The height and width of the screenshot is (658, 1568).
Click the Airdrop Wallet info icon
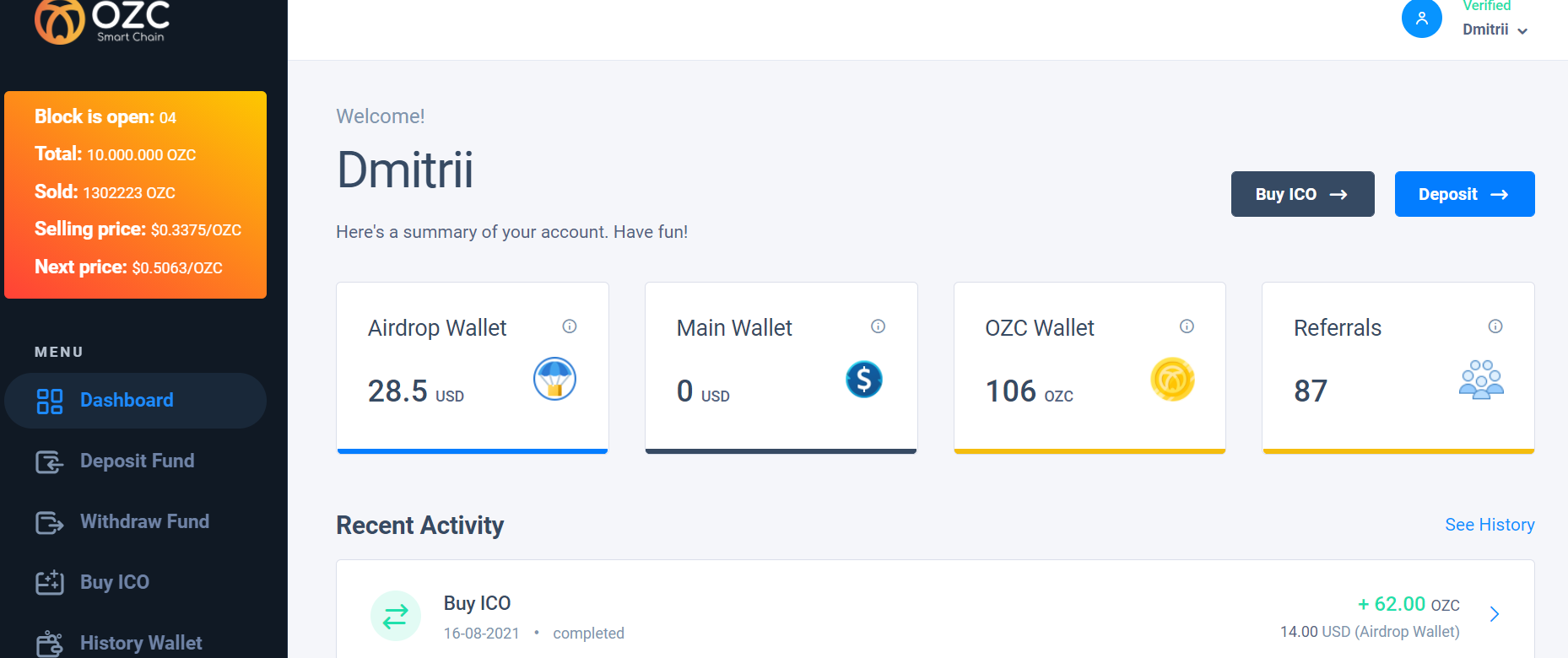[x=570, y=326]
